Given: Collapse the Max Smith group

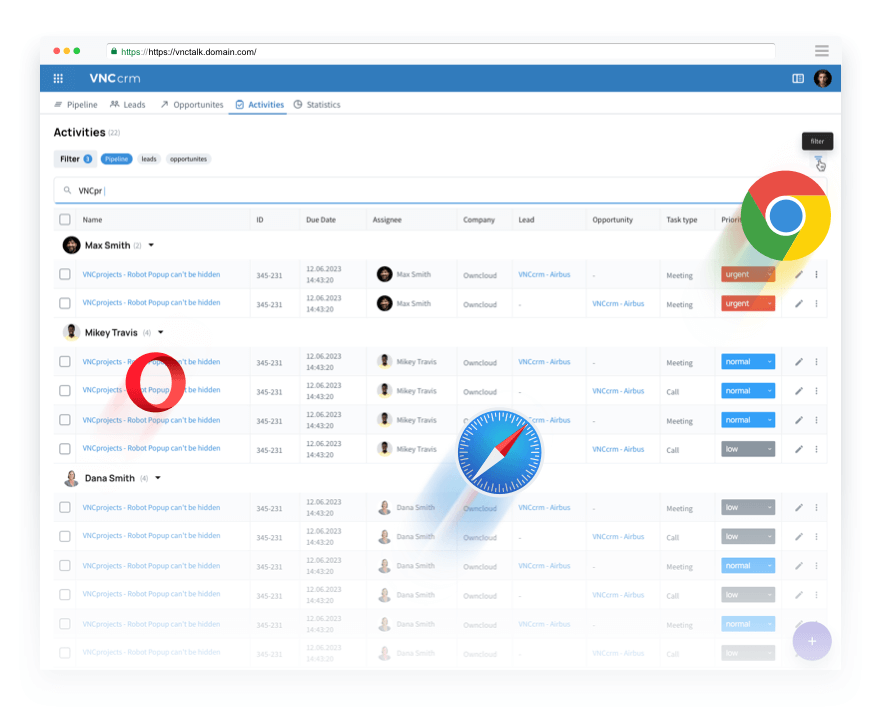Looking at the screenshot, I should click(x=151, y=246).
